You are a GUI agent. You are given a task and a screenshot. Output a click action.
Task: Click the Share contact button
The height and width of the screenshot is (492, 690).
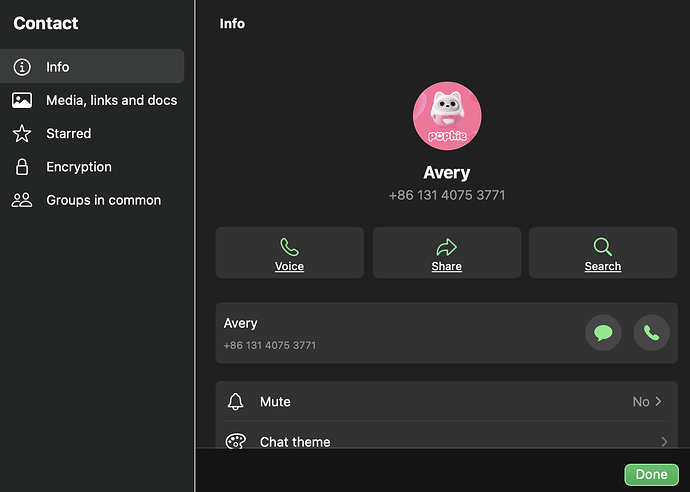447,253
